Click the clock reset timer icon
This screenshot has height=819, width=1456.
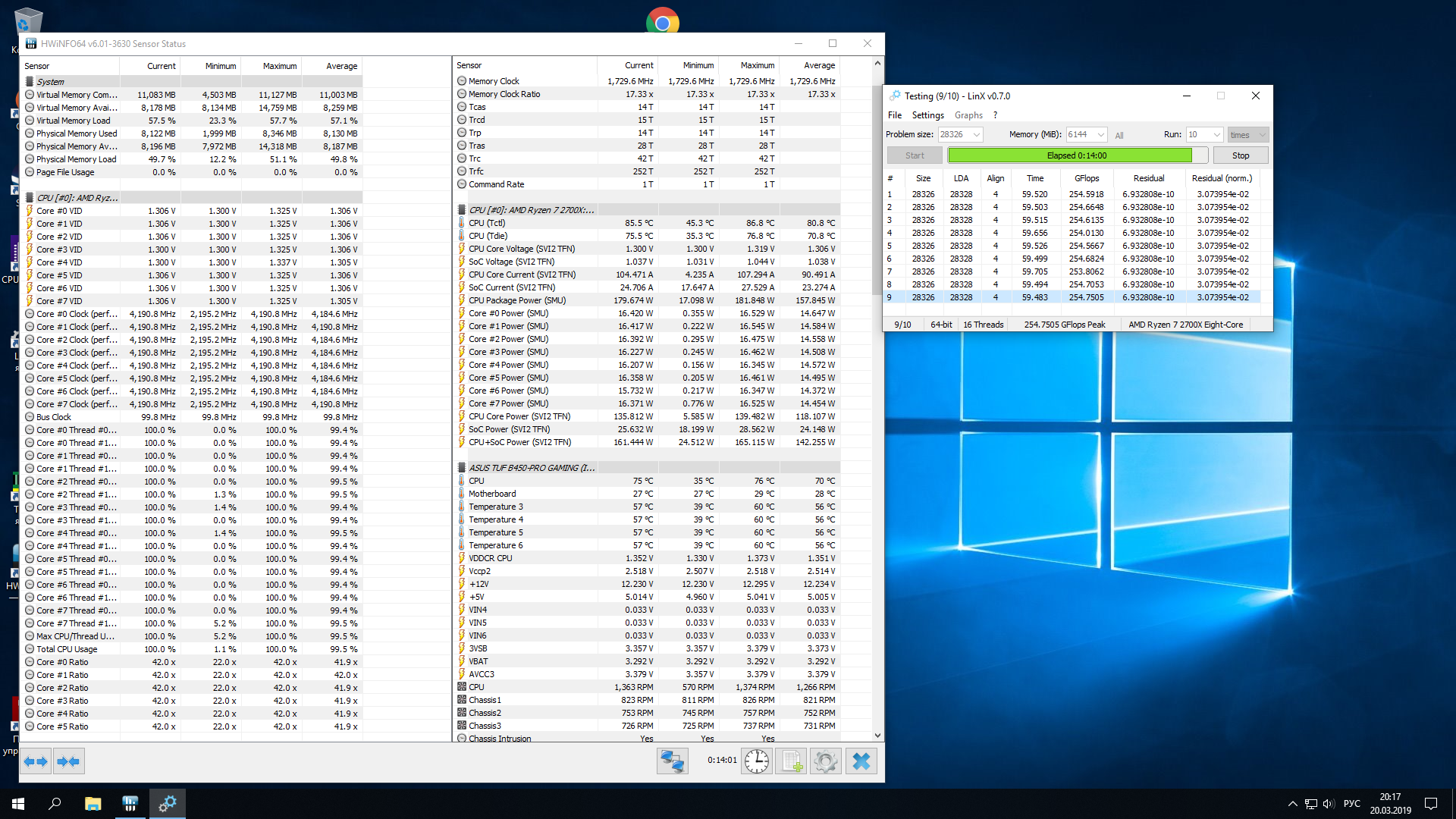756,761
